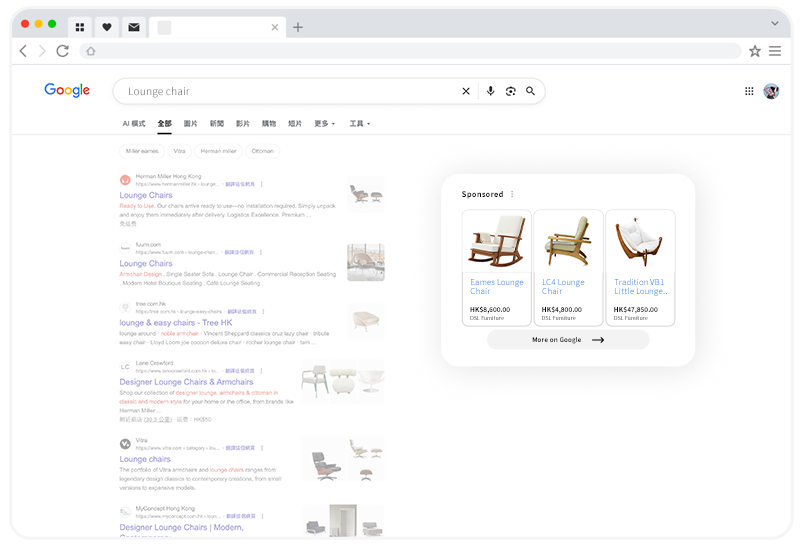Open more options for Lane Crawford result
The image size is (800, 544).
(x=261, y=371)
